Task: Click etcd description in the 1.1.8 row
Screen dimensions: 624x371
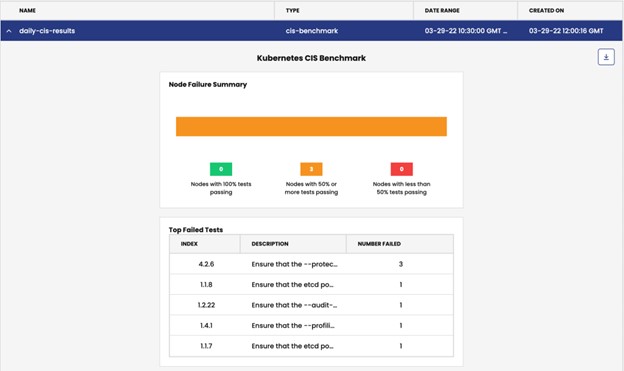Action: 292,285
